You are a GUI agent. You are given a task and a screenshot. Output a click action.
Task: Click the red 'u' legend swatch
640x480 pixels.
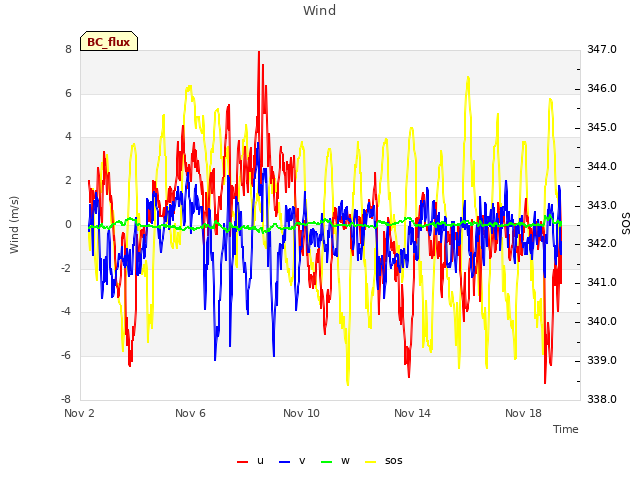242,462
